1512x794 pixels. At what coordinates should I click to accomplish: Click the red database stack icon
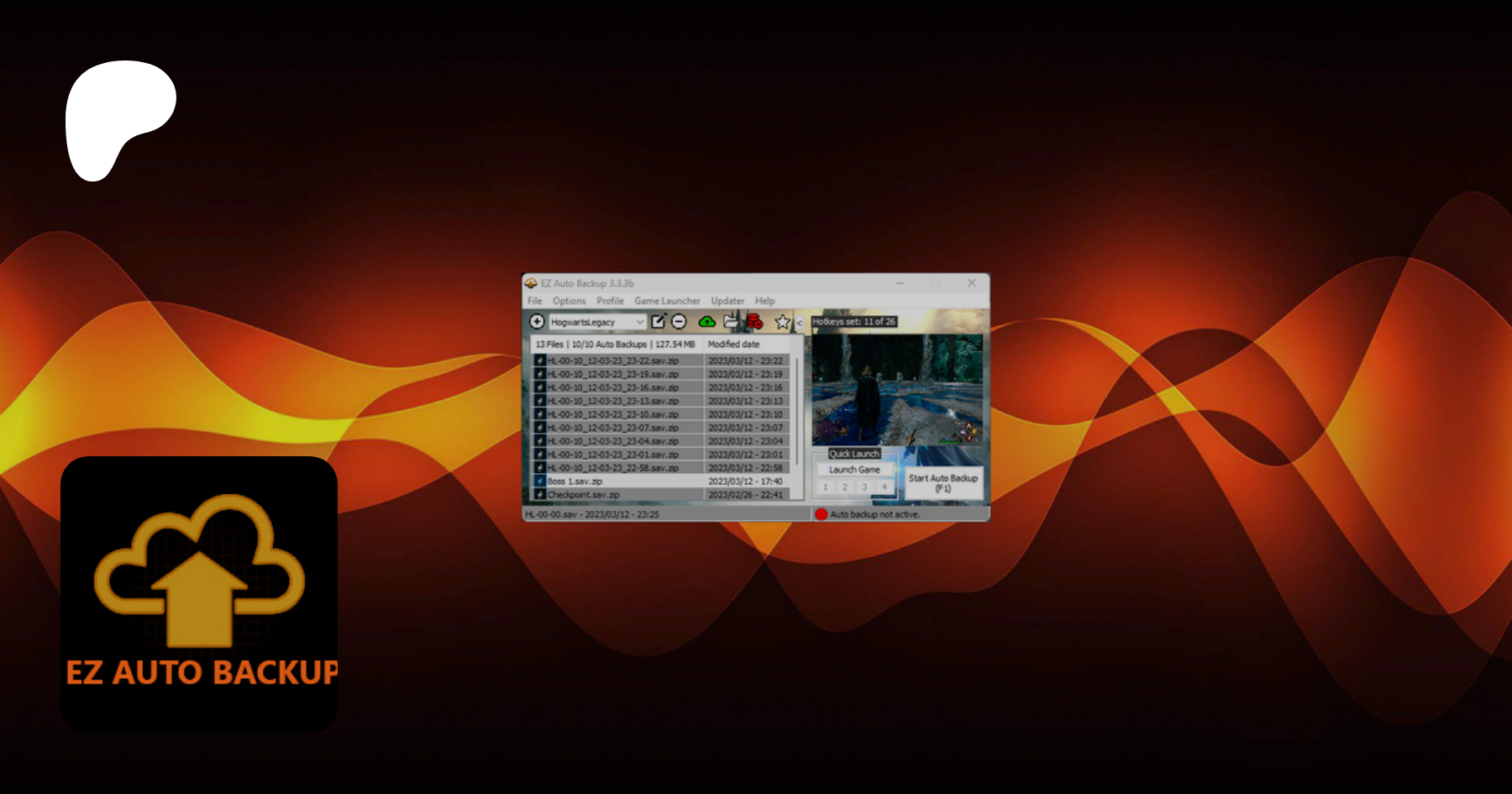click(755, 322)
